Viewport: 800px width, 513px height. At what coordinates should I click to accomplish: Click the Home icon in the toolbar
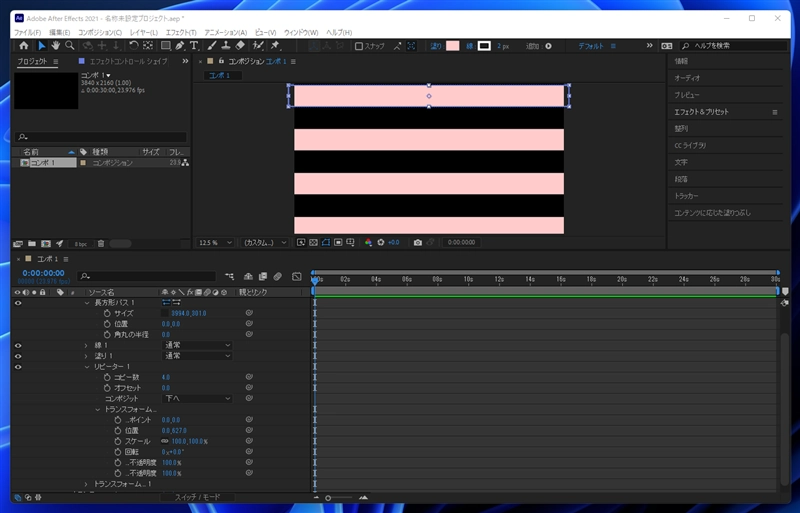tap(23, 45)
